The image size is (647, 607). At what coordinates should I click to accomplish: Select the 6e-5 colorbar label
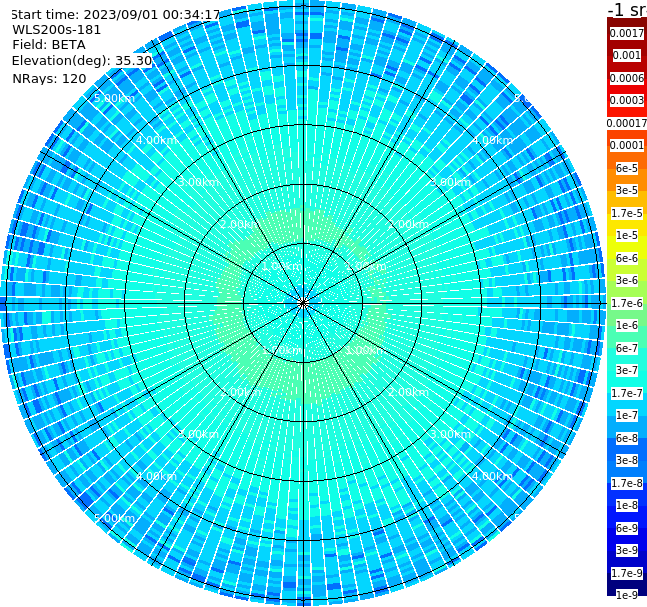(x=627, y=168)
